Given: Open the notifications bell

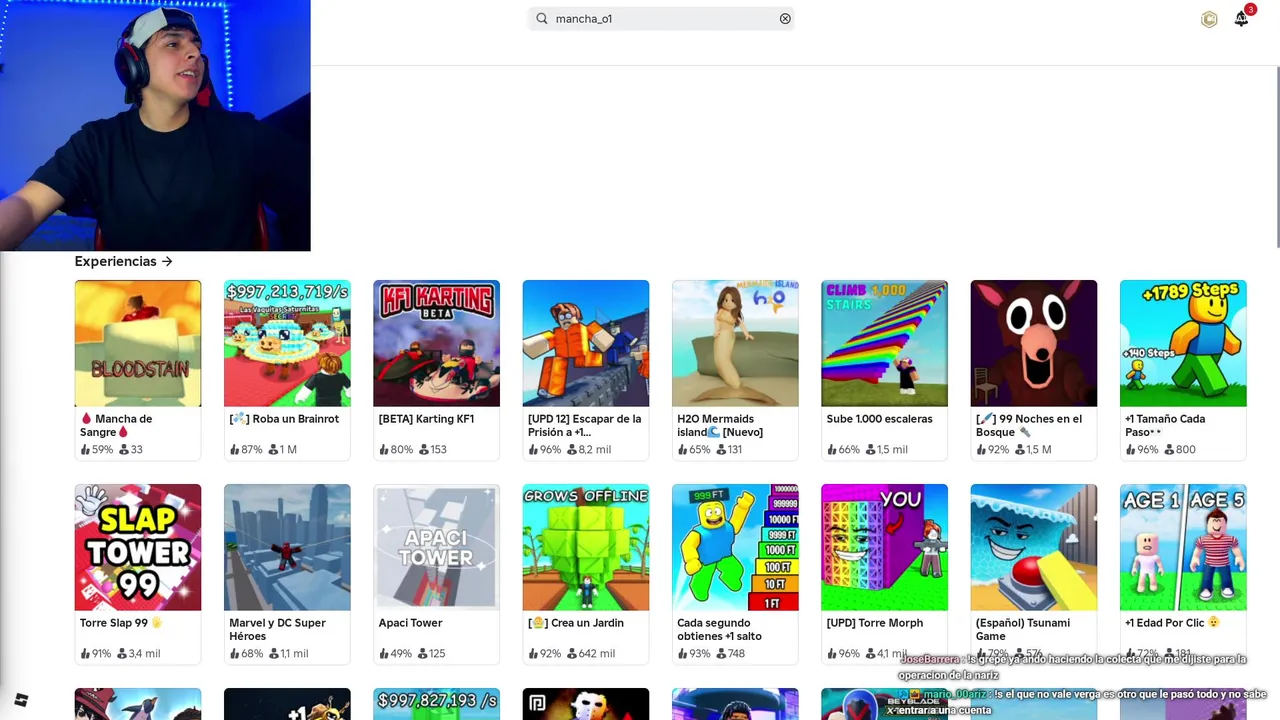Looking at the screenshot, I should tap(1241, 19).
